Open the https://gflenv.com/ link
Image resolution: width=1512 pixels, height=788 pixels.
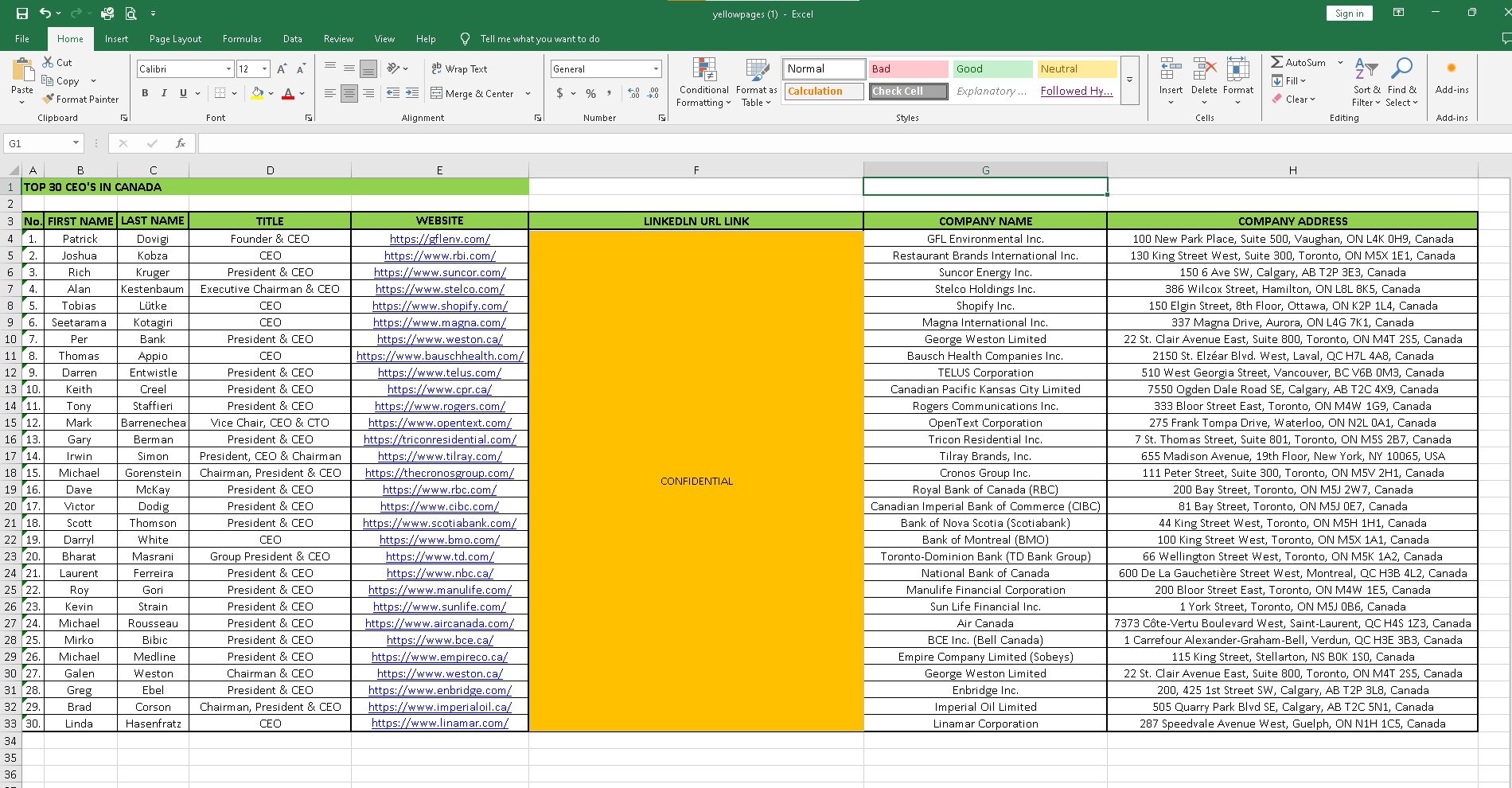point(439,238)
